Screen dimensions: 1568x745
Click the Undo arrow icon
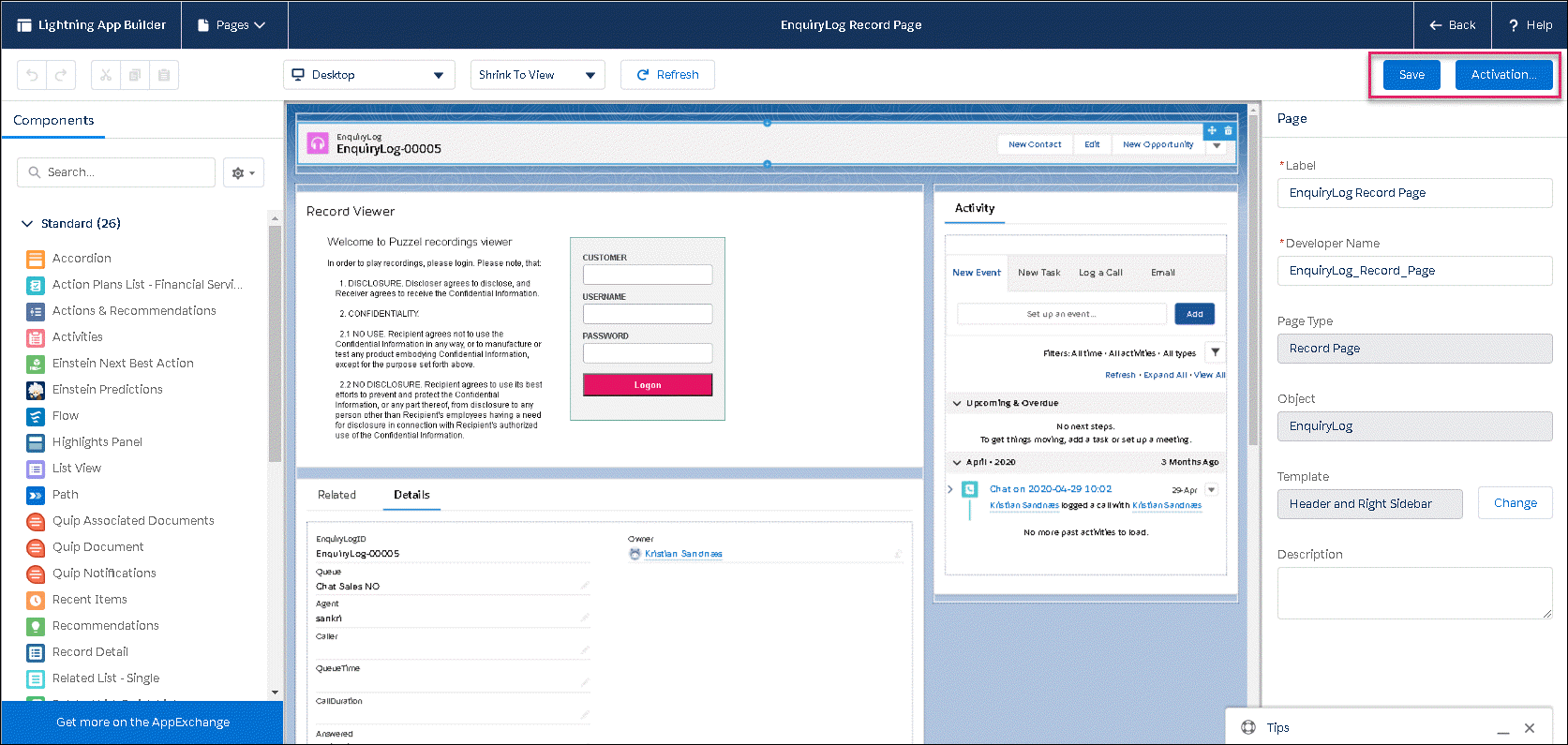tap(32, 75)
